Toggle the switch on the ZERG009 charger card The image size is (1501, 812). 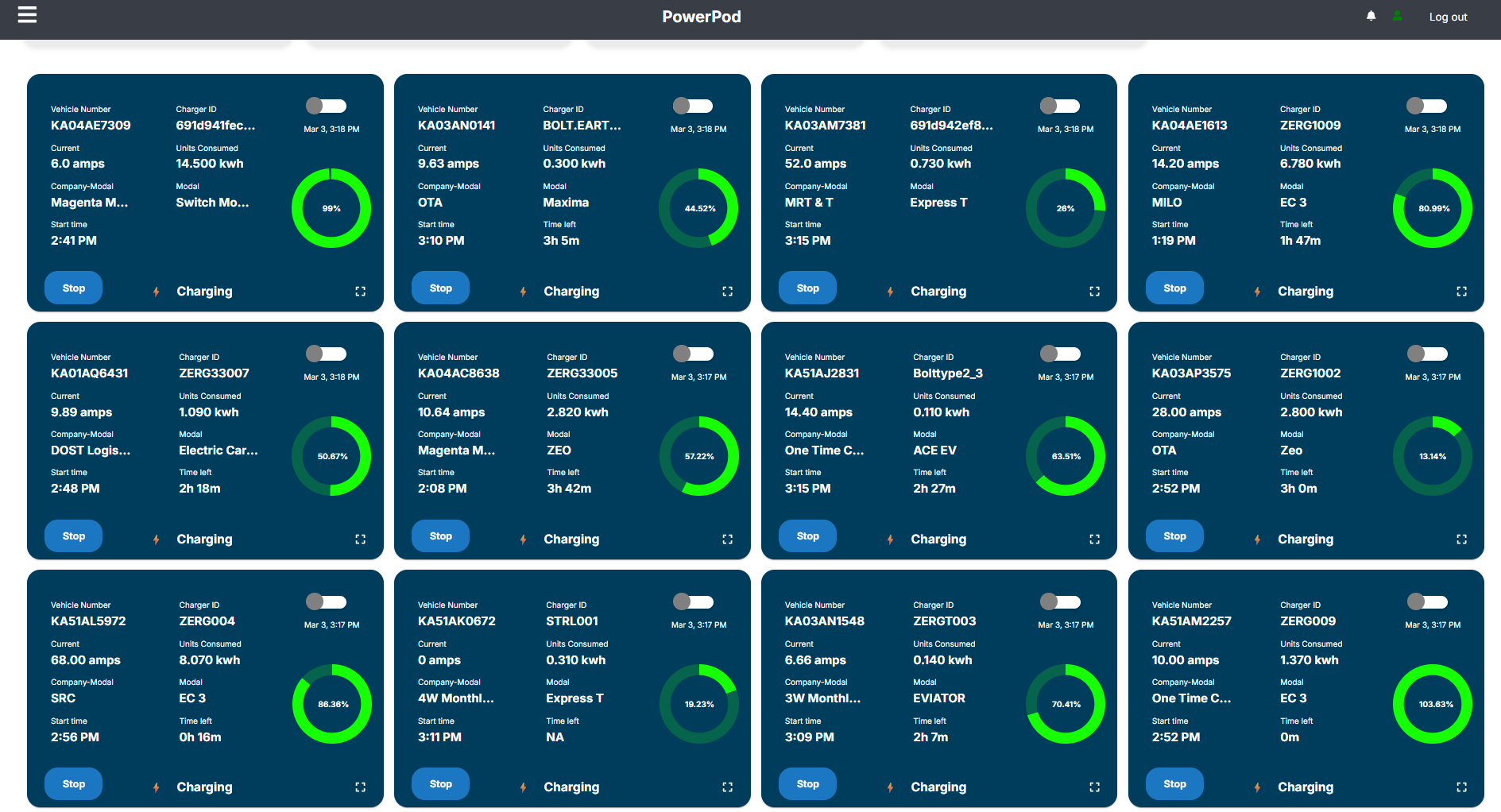(x=1427, y=601)
